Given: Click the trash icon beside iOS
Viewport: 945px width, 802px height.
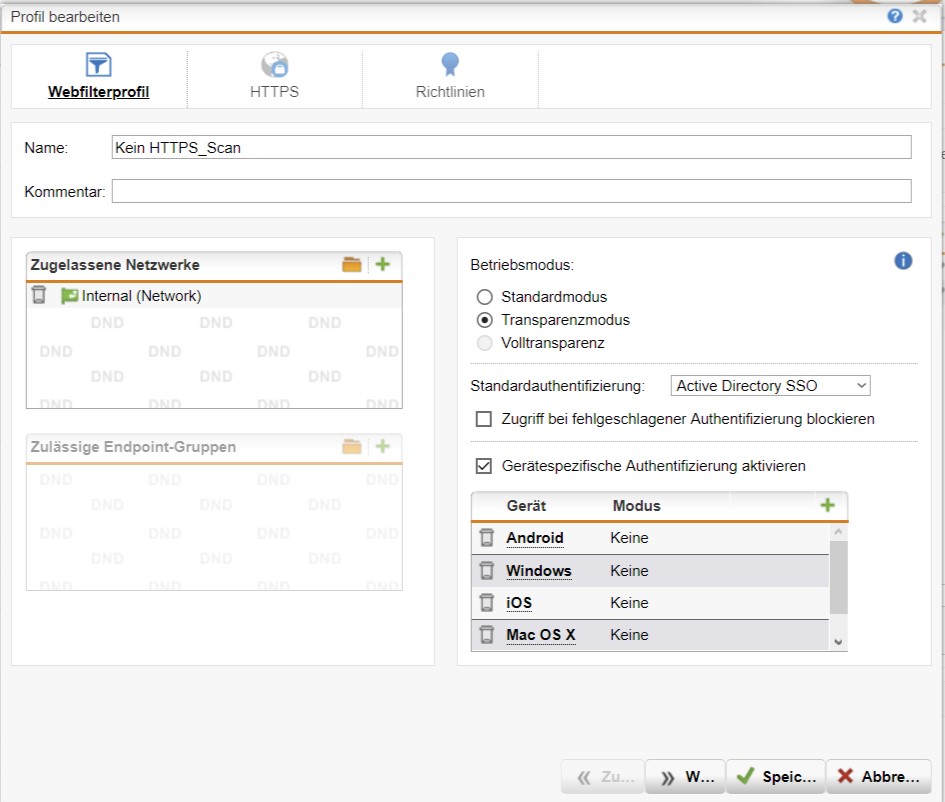Looking at the screenshot, I should pos(487,603).
